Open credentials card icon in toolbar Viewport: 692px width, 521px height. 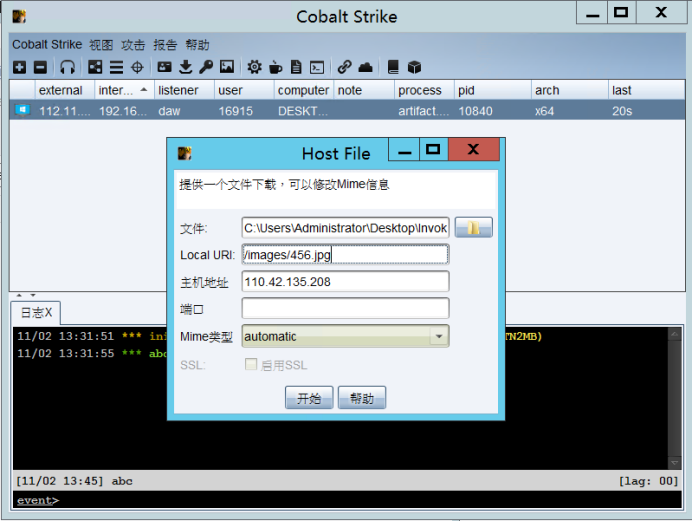pyautogui.click(x=165, y=67)
